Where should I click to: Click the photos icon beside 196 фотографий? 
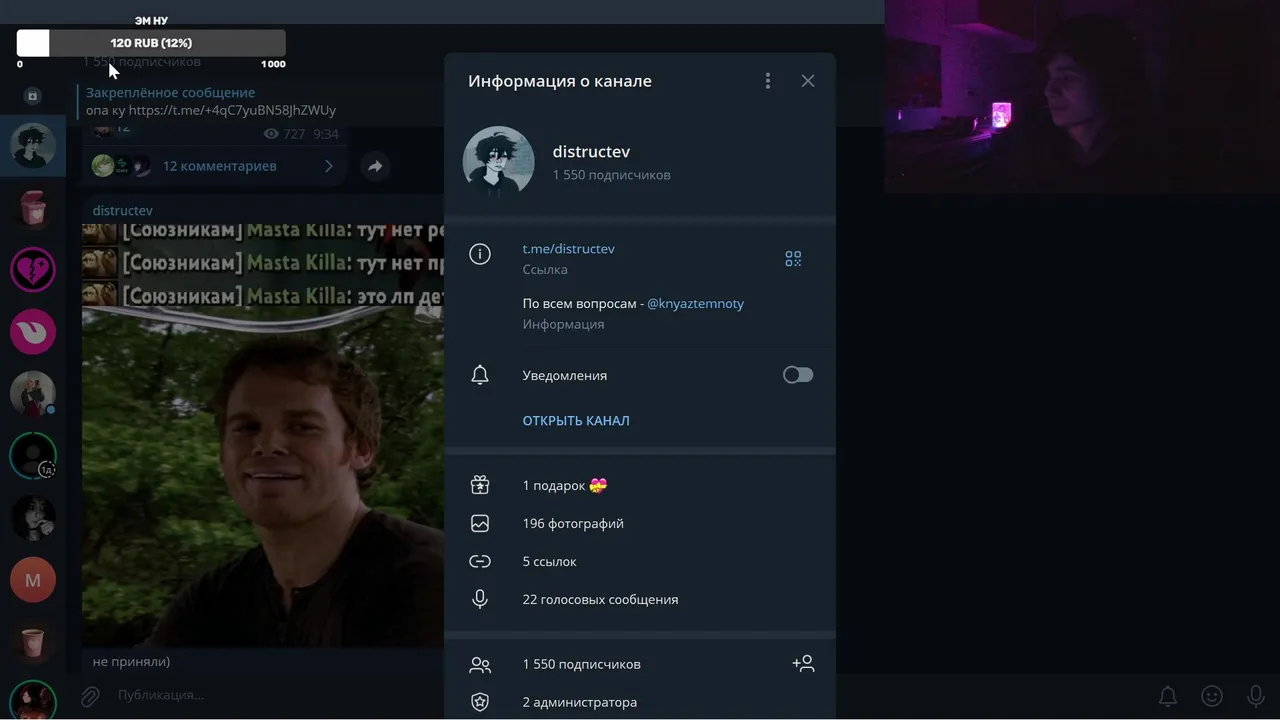[x=480, y=523]
